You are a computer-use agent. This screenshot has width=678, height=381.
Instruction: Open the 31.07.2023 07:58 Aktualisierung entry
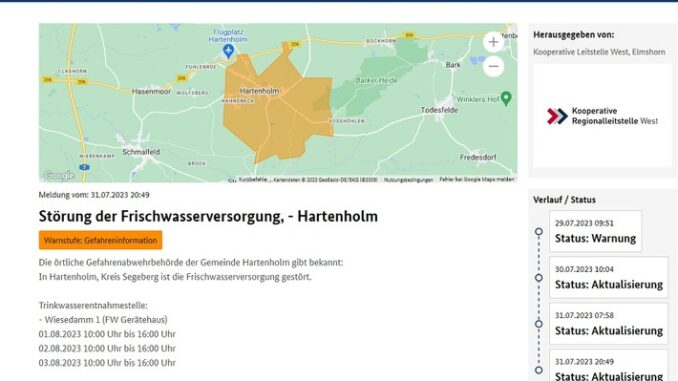[x=609, y=323]
